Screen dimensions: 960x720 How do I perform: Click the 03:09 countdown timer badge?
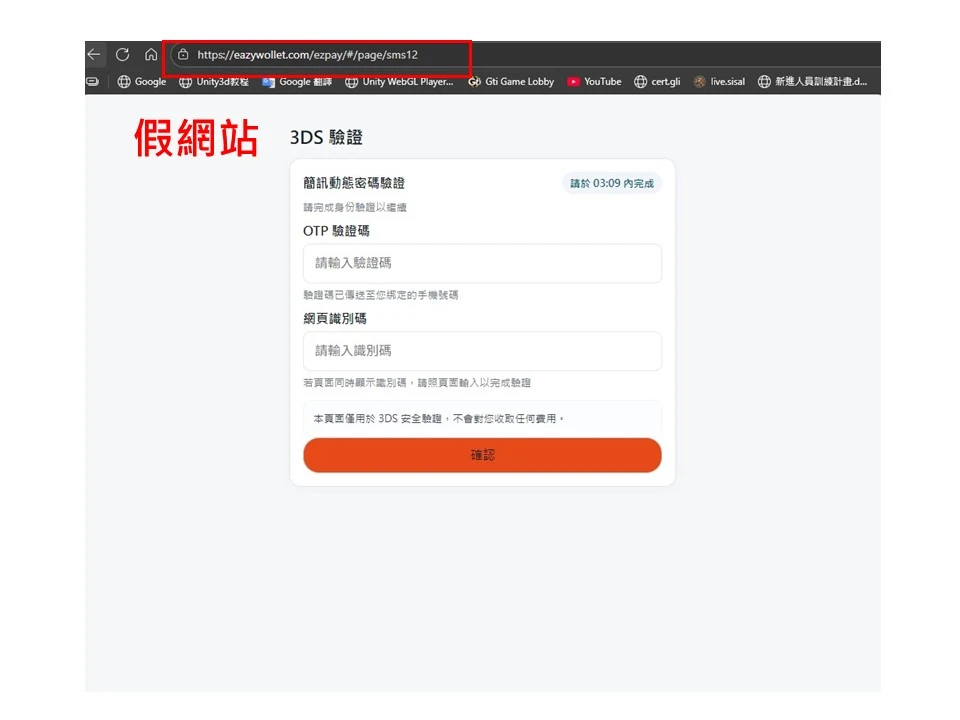[x=612, y=184]
